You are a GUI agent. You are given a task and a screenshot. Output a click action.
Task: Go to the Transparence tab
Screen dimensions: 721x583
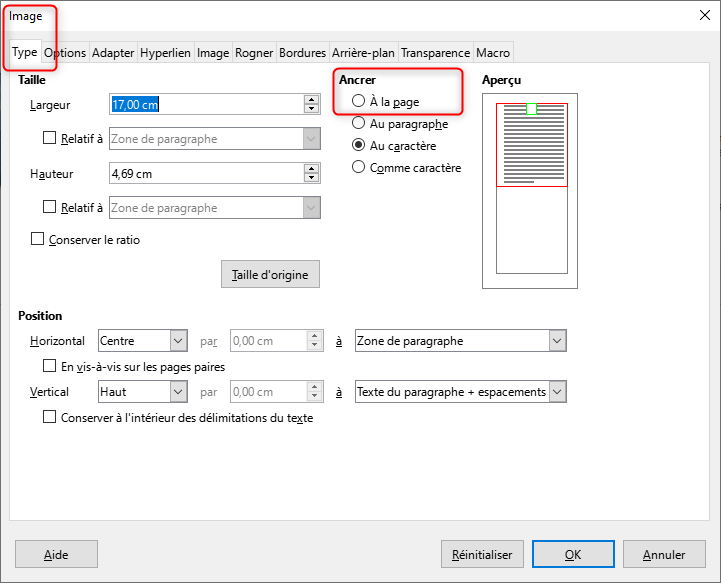click(435, 53)
